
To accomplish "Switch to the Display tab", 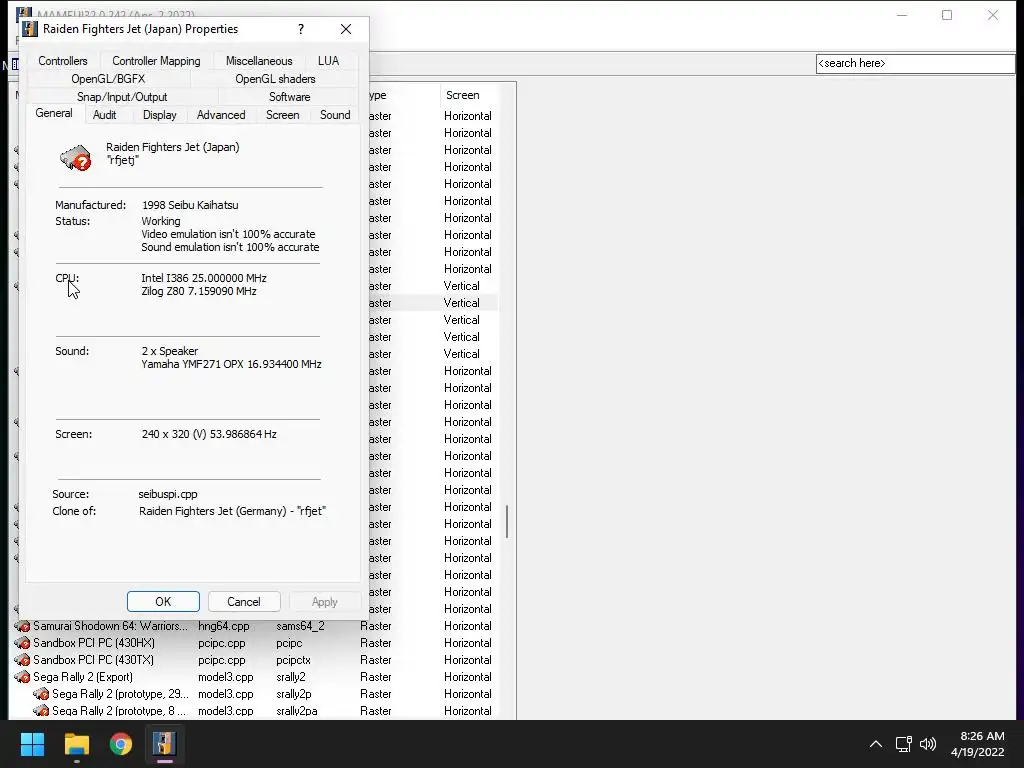I will click(159, 115).
